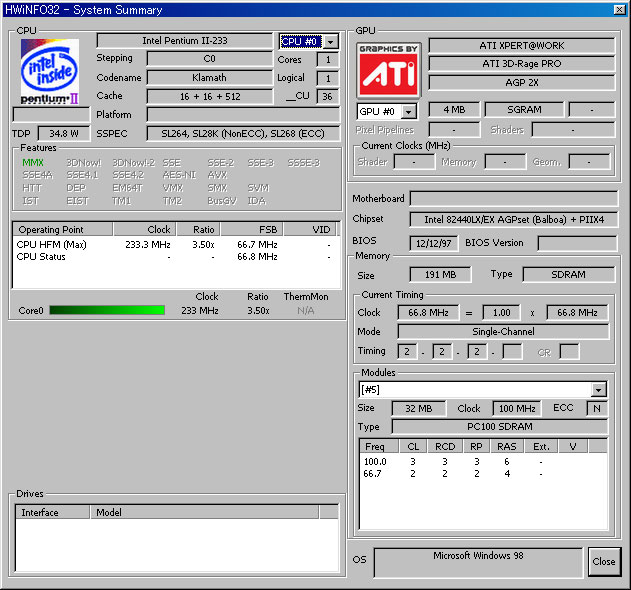Click the empty Motherboard field

(513, 198)
